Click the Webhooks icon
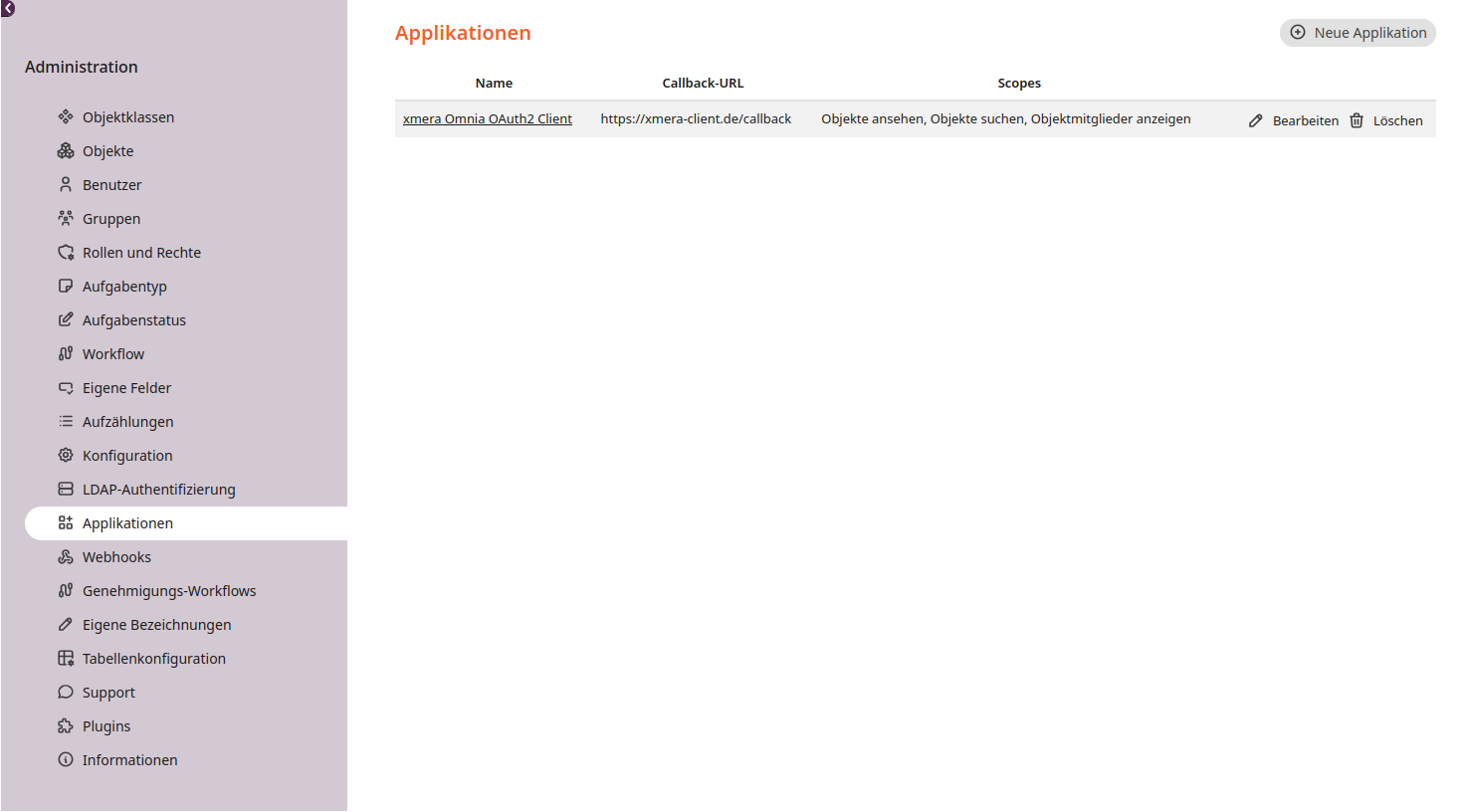 [x=66, y=556]
